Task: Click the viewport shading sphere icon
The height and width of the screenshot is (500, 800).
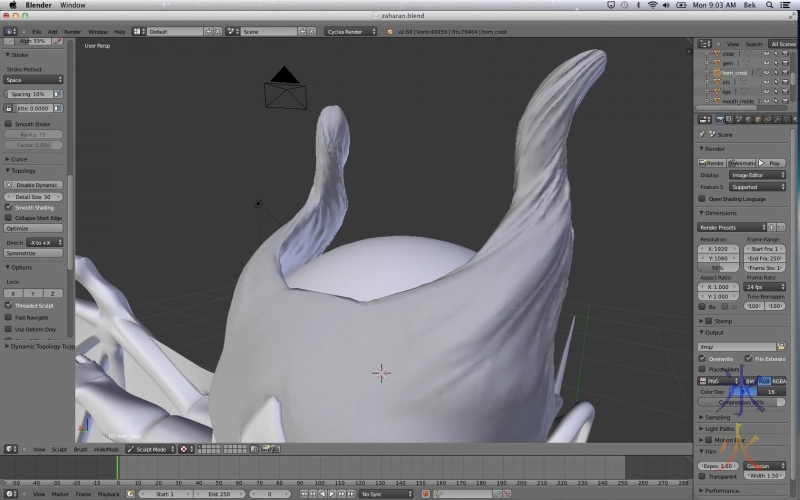Action: (185, 449)
